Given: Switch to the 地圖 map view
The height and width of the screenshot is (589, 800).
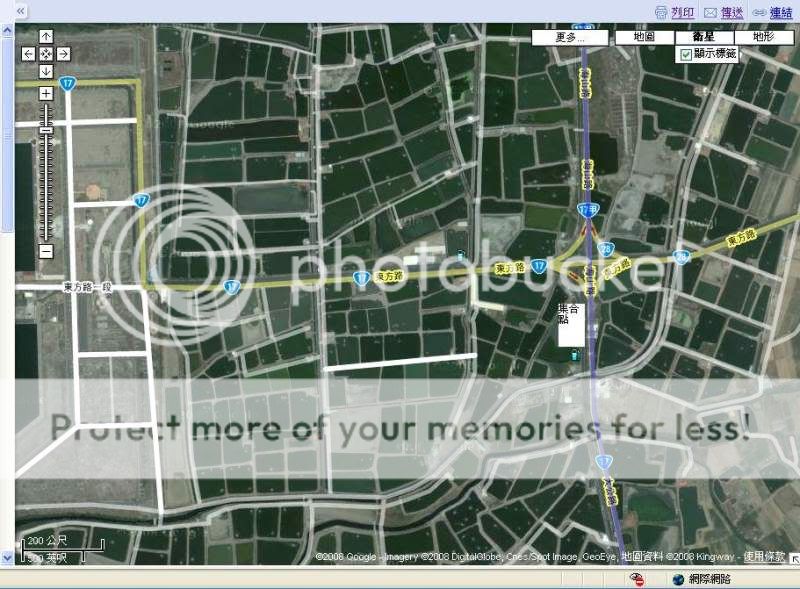Looking at the screenshot, I should (x=644, y=37).
